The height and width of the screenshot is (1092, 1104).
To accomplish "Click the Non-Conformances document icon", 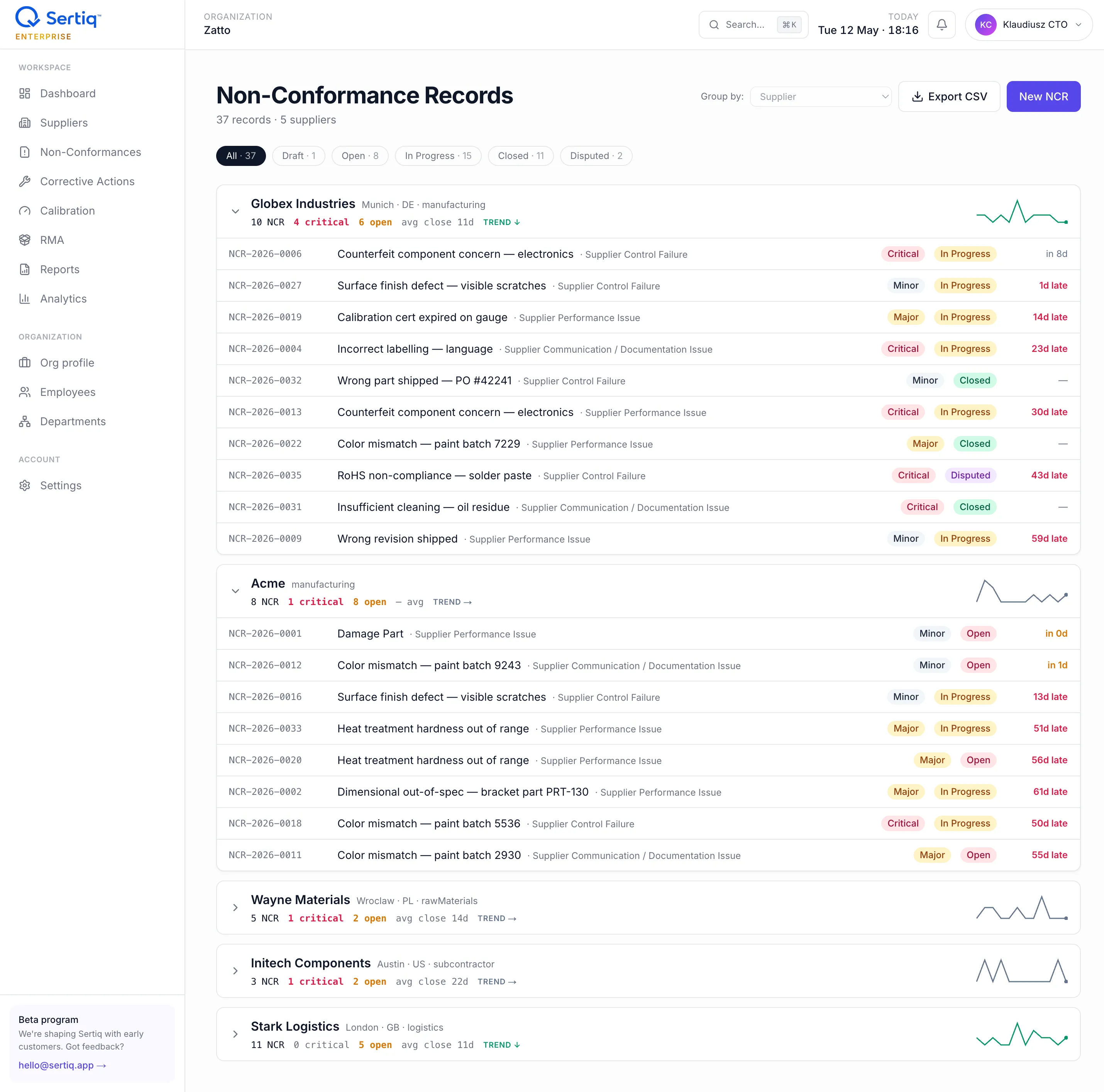I will [25, 152].
